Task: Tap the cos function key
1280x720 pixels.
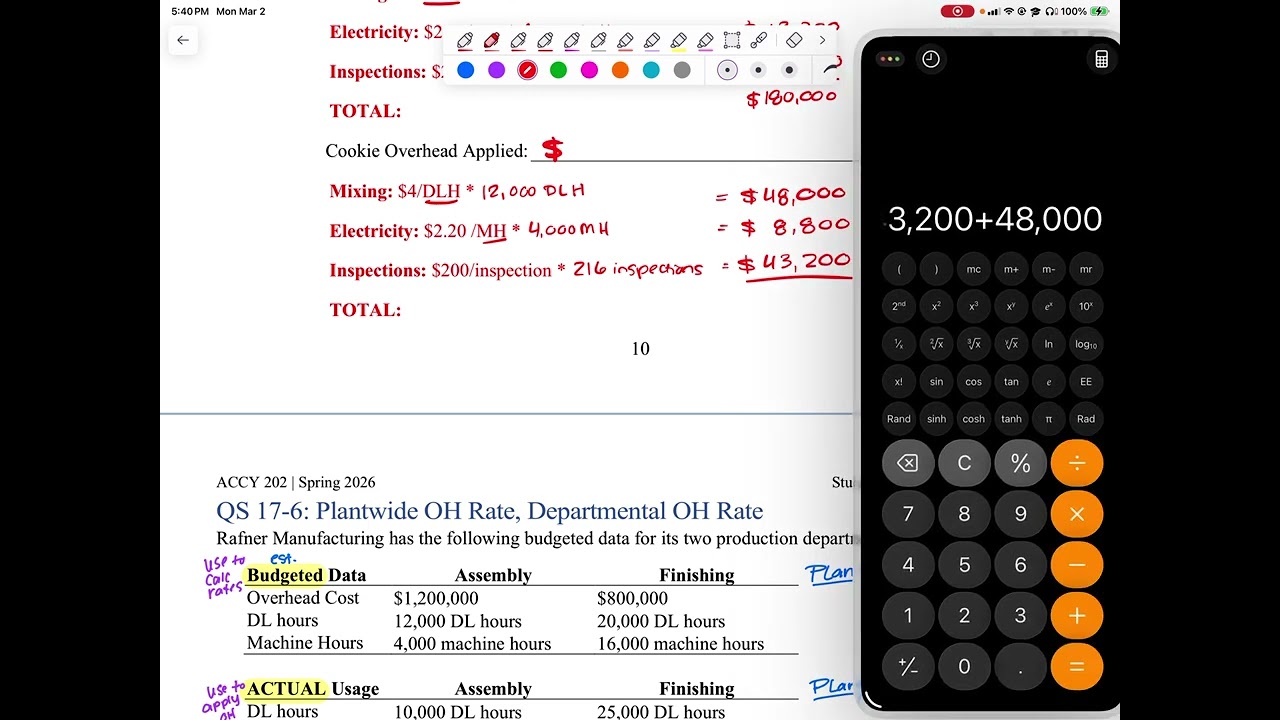Action: tap(974, 381)
